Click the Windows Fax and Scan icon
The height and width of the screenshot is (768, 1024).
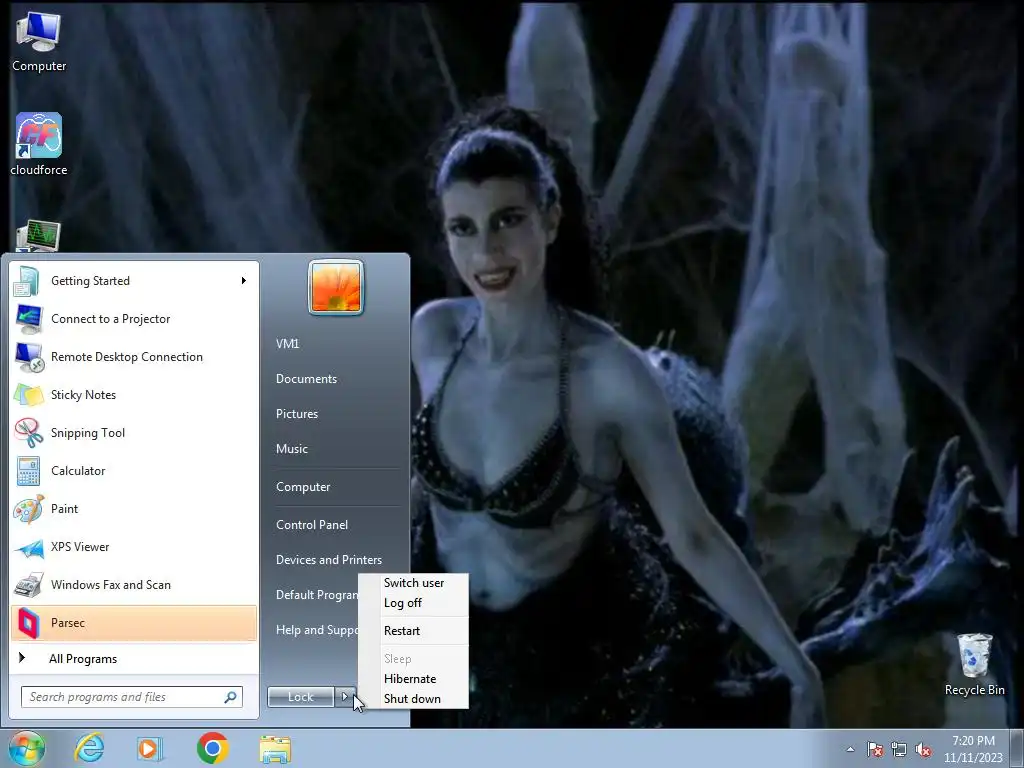(x=28, y=585)
